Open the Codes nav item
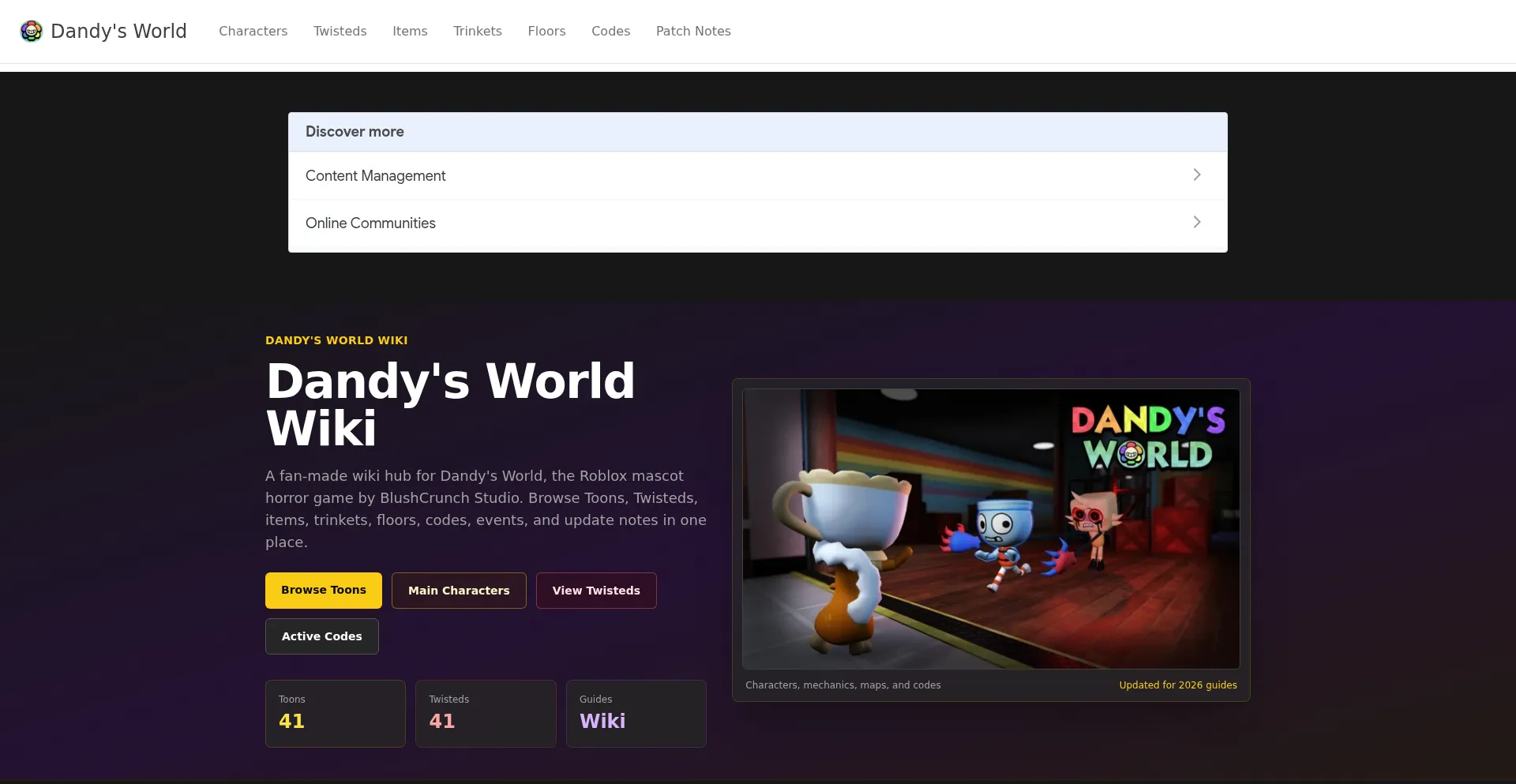Viewport: 1516px width, 784px height. tap(610, 31)
